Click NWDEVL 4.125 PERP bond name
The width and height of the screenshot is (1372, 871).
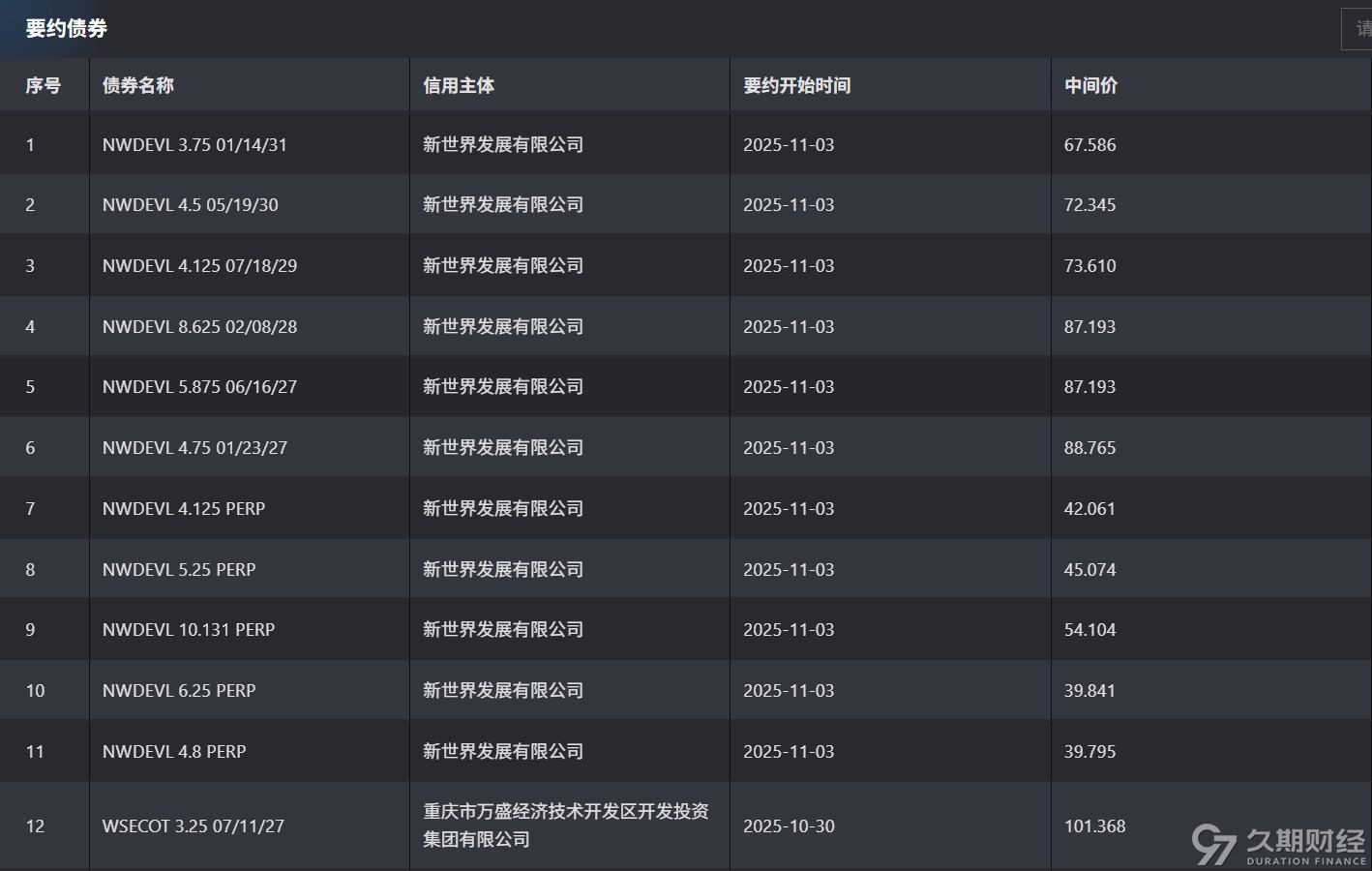coord(183,509)
